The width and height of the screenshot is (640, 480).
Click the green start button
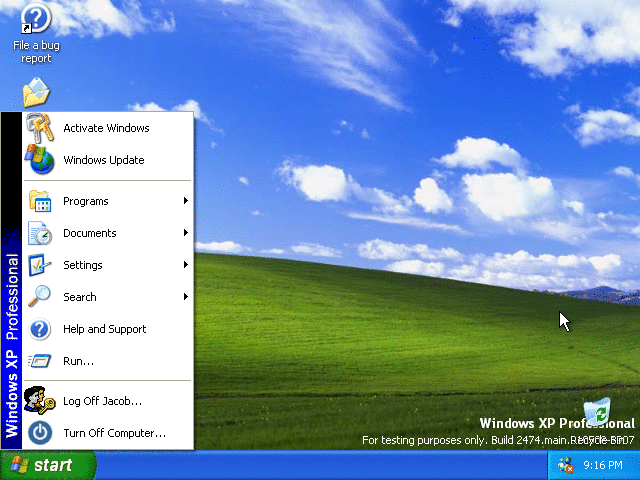48,465
